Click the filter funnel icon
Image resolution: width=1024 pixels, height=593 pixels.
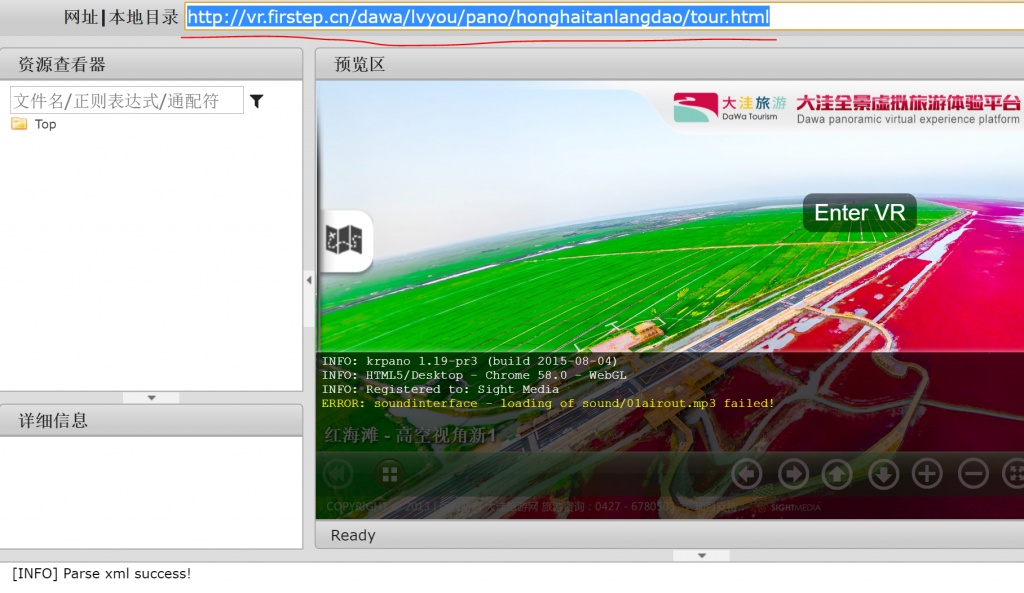(256, 101)
